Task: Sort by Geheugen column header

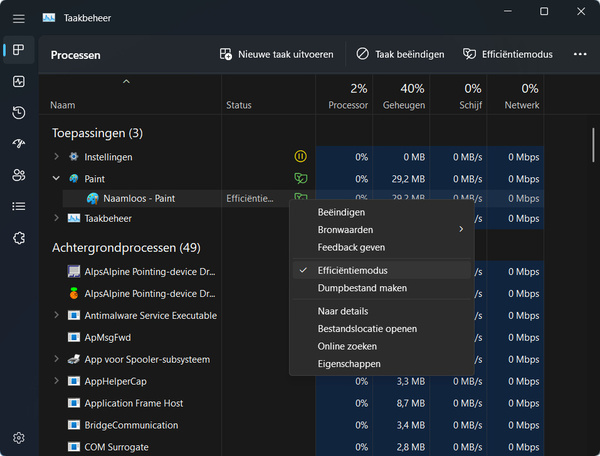Action: [x=401, y=96]
